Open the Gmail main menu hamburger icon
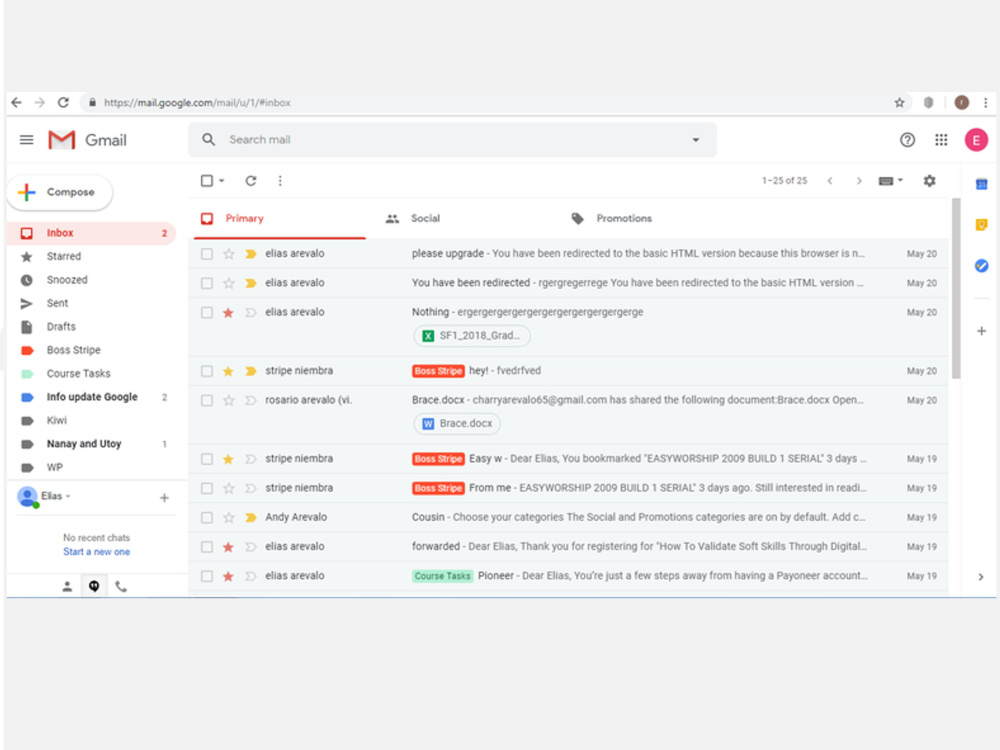Viewport: 1000px width, 750px height. pos(26,140)
